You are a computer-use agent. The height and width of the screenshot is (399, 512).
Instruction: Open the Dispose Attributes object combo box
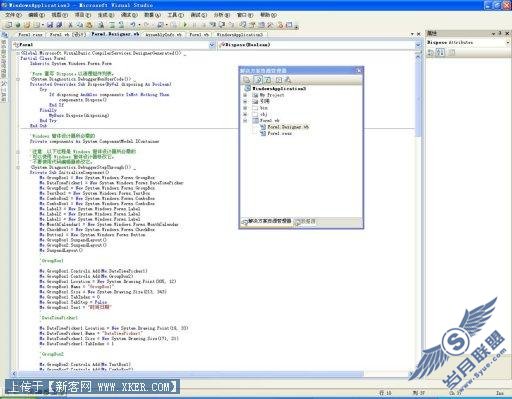[x=468, y=43]
